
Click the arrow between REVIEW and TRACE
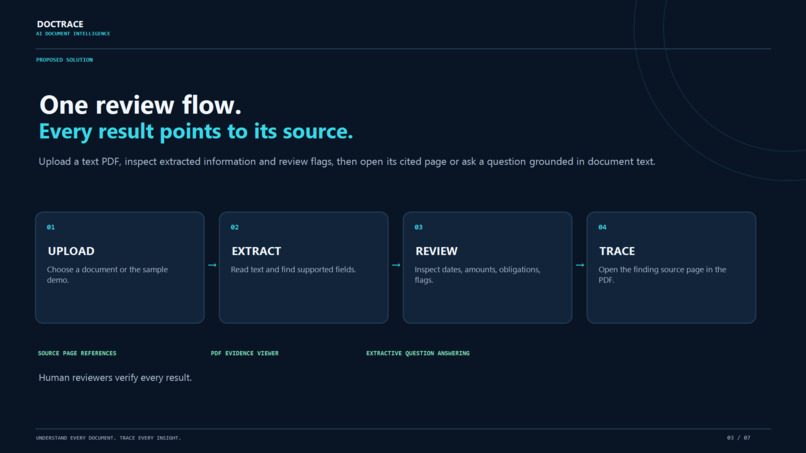(x=580, y=265)
